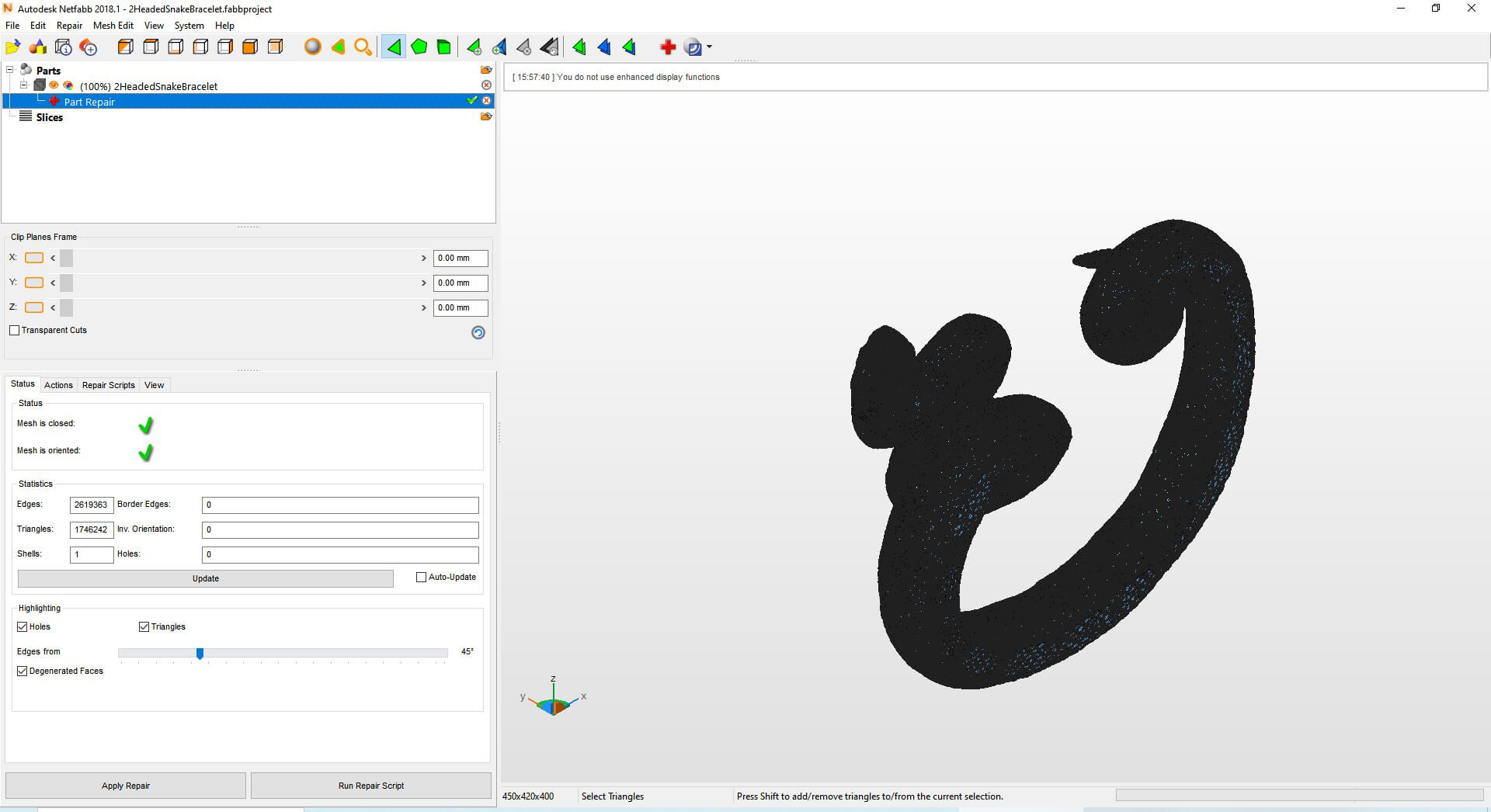Screen dimensions: 1491x812
Task: Open the dropdown arrow beside the last toolbar icon
Action: (710, 47)
